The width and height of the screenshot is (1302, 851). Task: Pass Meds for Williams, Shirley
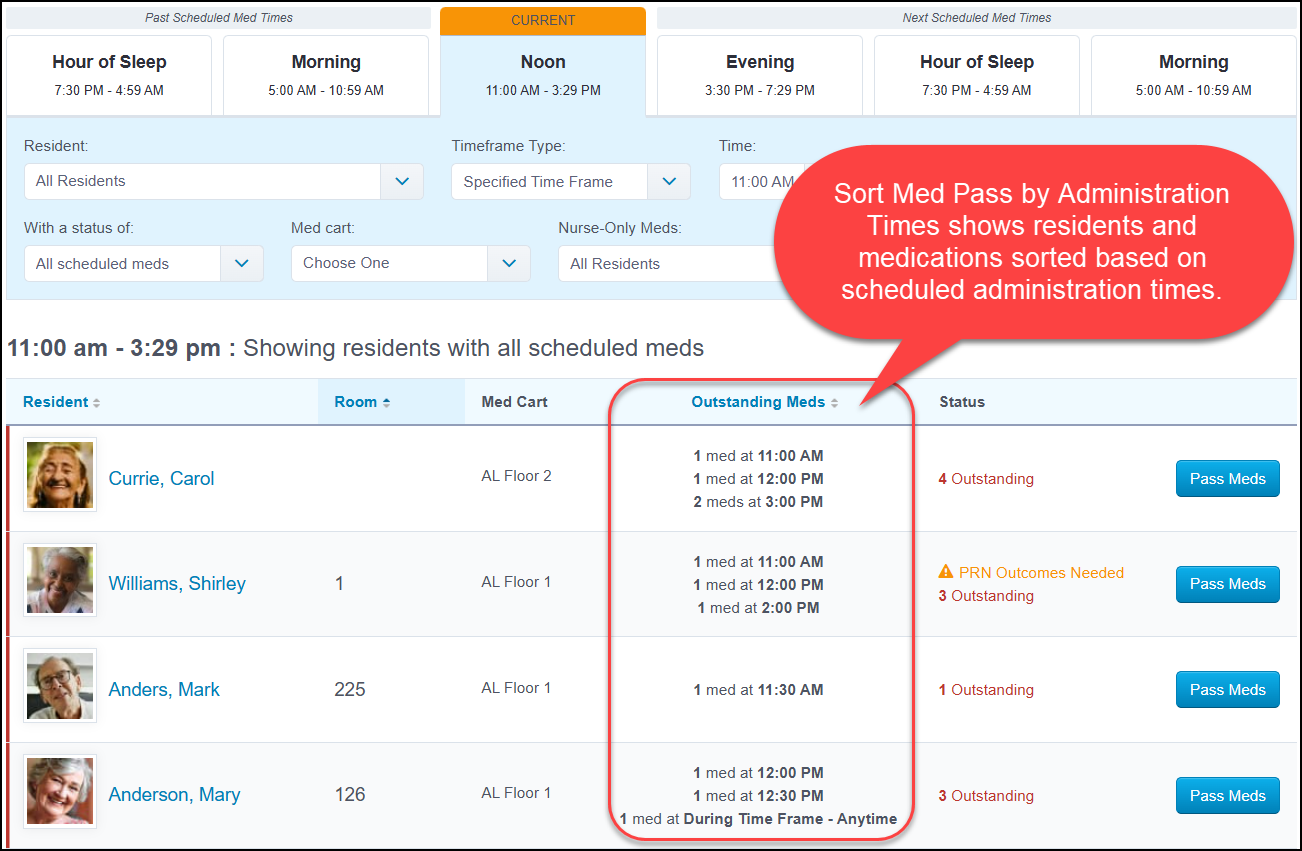[x=1227, y=584]
